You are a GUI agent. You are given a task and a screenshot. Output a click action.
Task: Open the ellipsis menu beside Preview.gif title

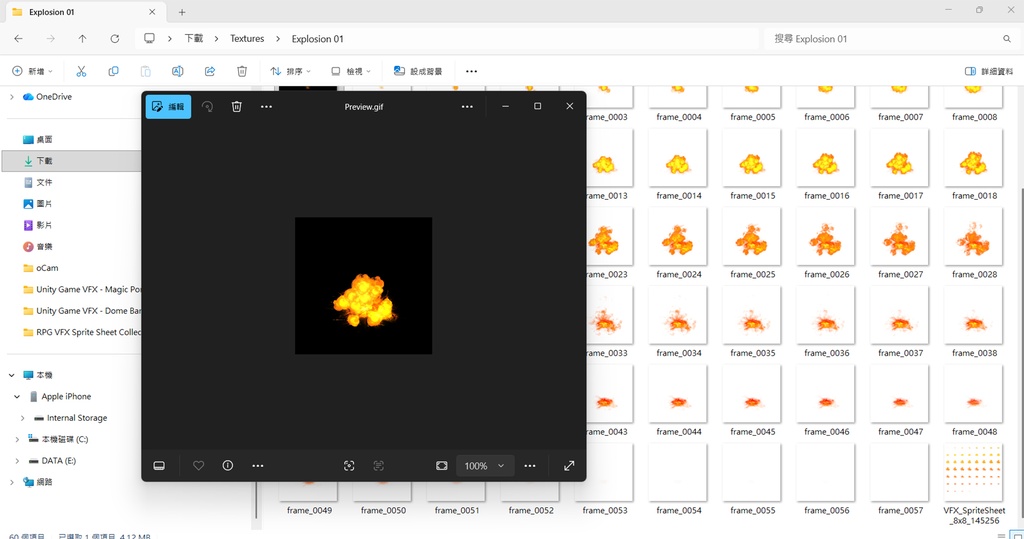point(467,106)
